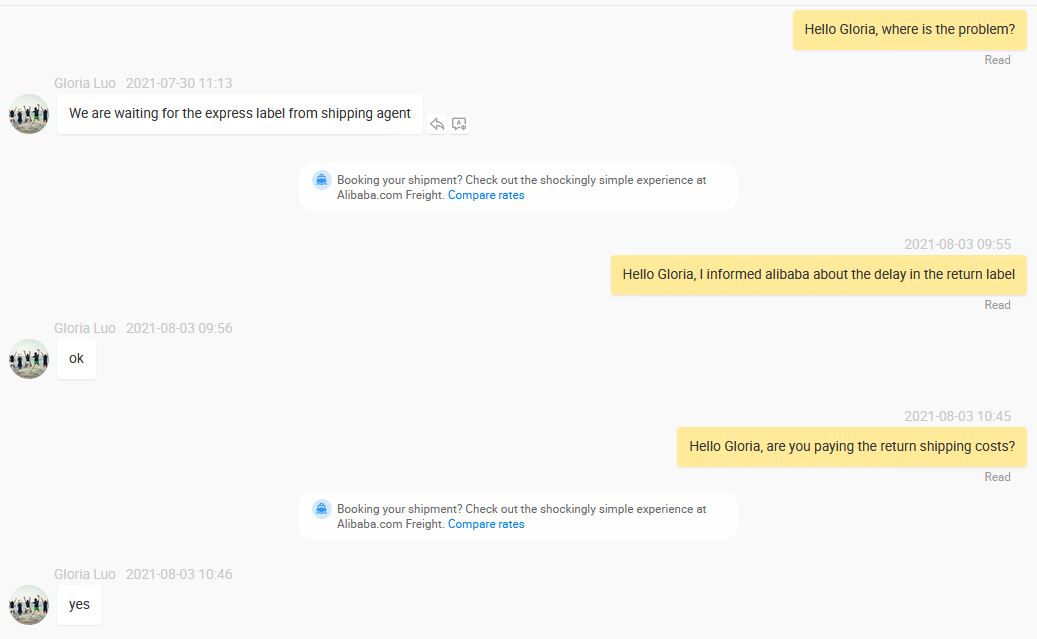Click the 'Read' status under 'where is the problem?'
1037x639 pixels.
tap(997, 60)
